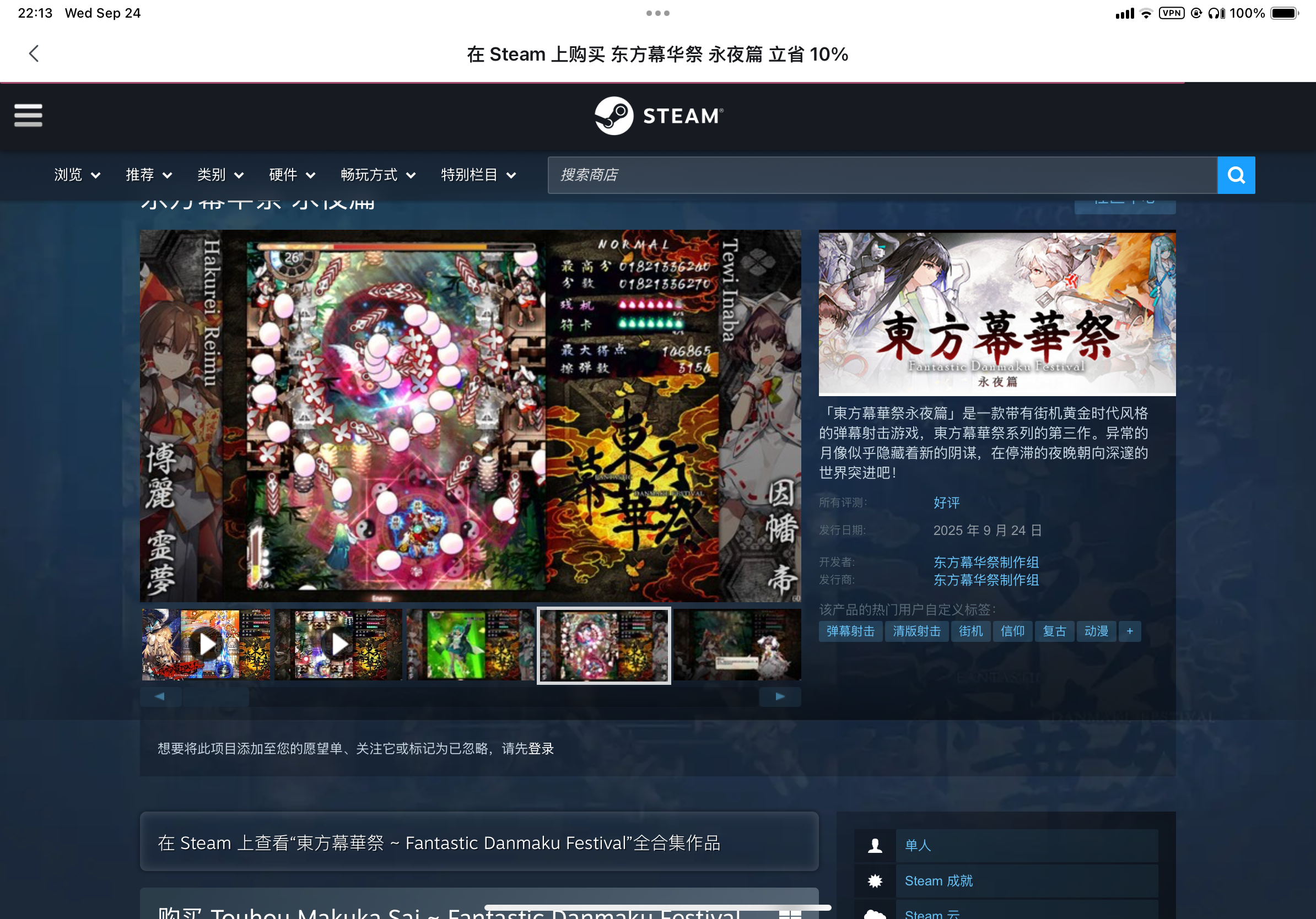
Task: Click the 信仰 tag
Action: (x=1012, y=631)
